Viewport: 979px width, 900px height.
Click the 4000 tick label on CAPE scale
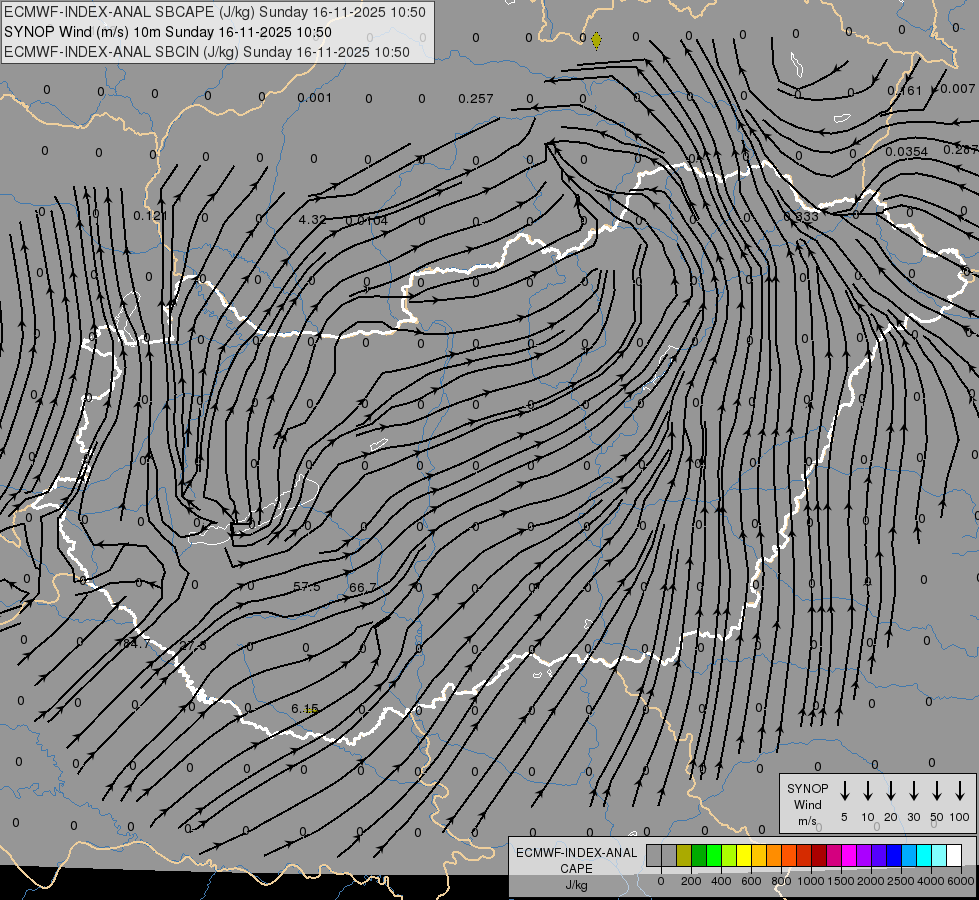[x=931, y=881]
